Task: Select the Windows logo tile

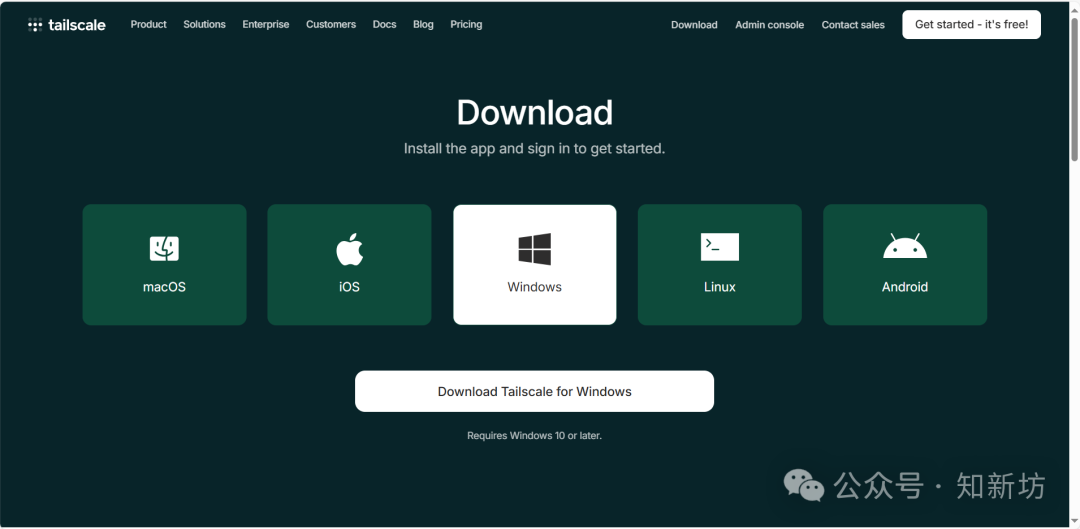Action: (534, 265)
